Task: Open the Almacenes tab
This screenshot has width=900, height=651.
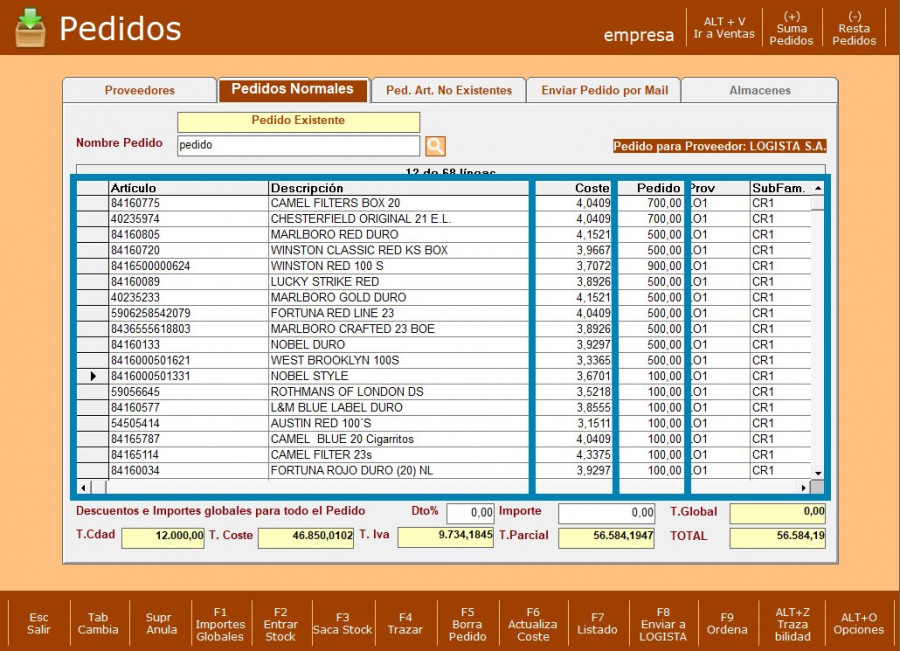Action: 759,90
